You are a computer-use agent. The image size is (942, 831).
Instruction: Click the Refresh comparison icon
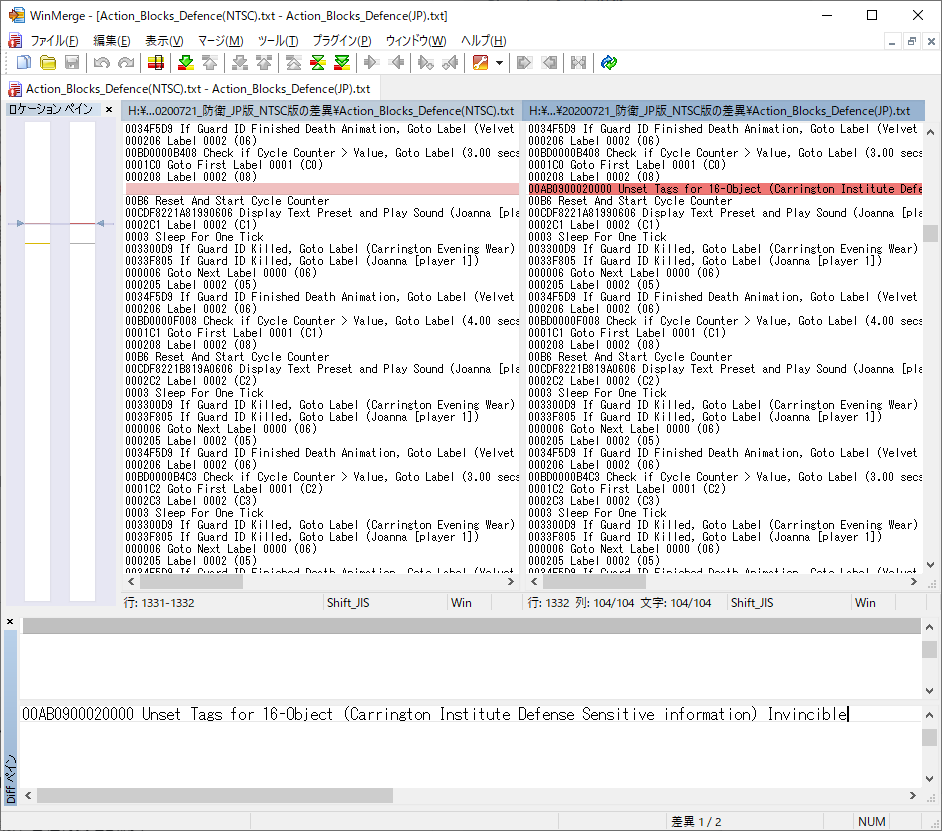tap(608, 63)
